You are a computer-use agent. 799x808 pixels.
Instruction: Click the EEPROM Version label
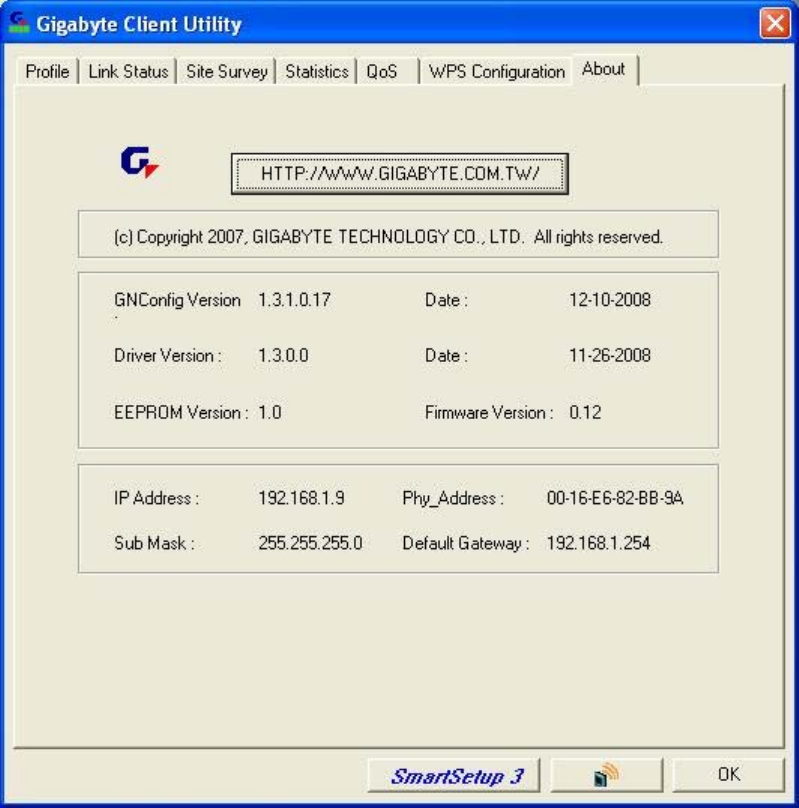(181, 412)
